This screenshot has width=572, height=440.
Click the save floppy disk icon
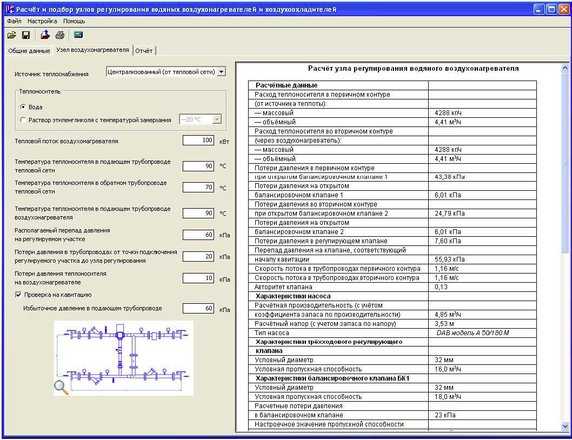[x=26, y=35]
